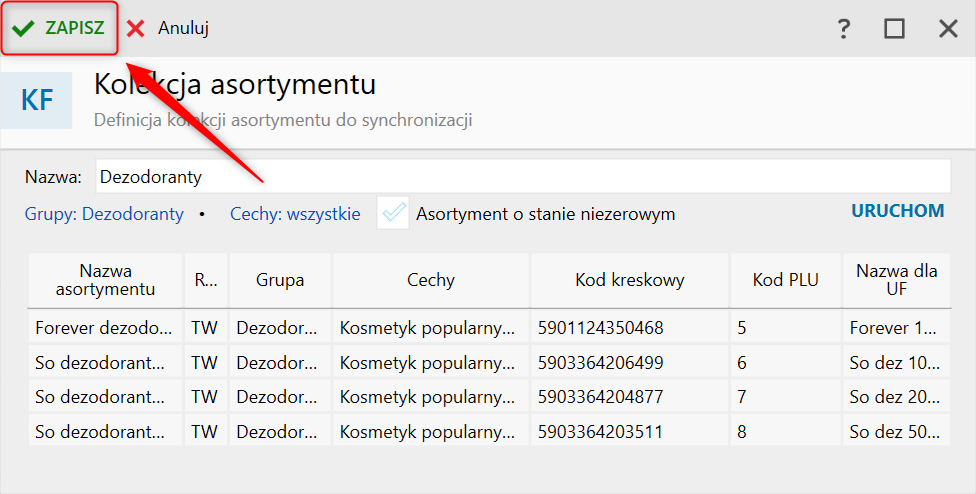The width and height of the screenshot is (976, 494).
Task: Open the Cechy: wszystkie filter link
Action: pyautogui.click(x=295, y=214)
